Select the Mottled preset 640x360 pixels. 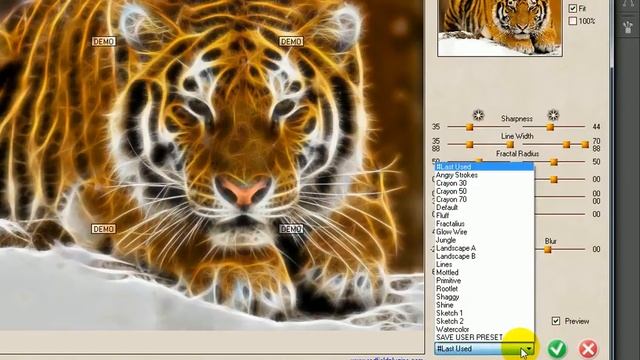pos(484,272)
